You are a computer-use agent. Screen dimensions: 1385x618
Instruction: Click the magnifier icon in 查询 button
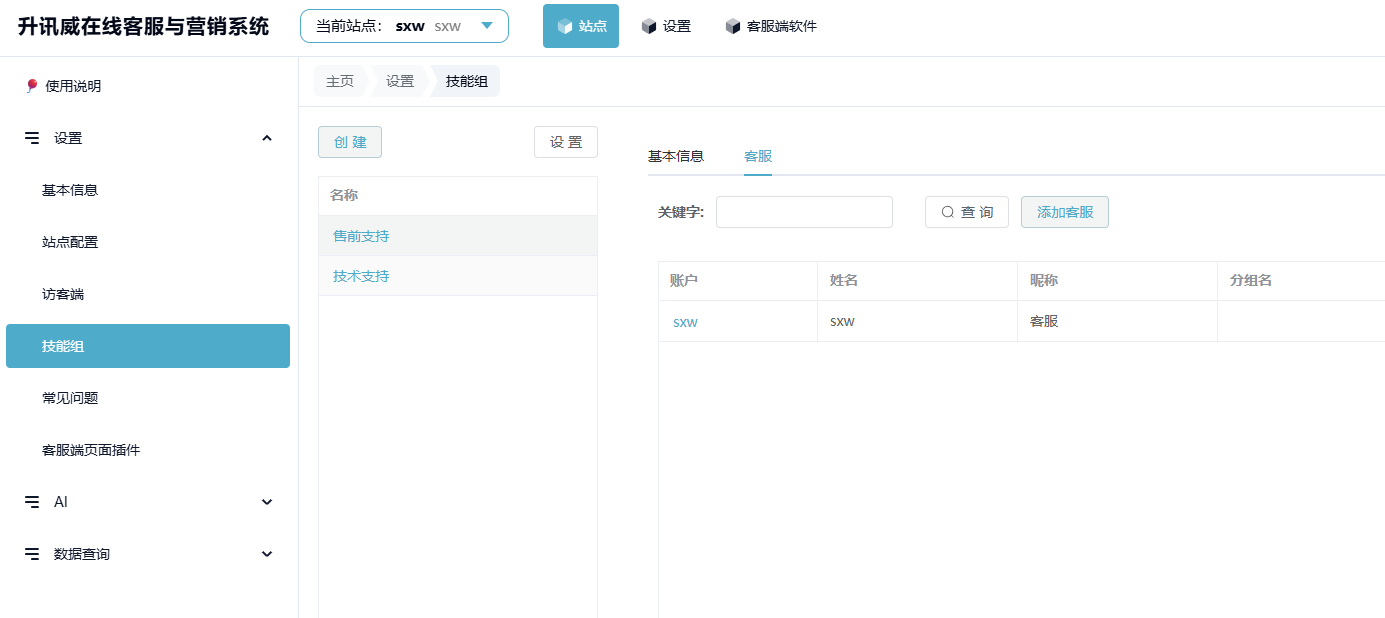[947, 212]
